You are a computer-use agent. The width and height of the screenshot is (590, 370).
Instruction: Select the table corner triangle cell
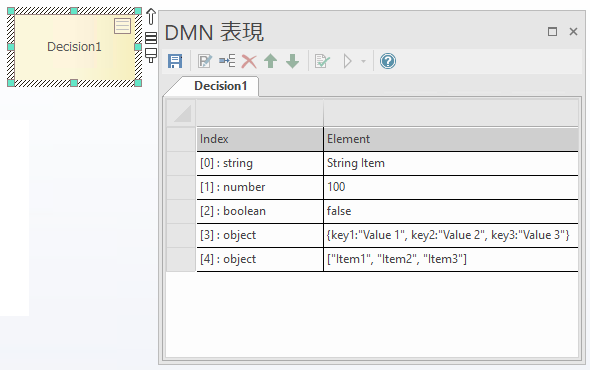[181, 113]
